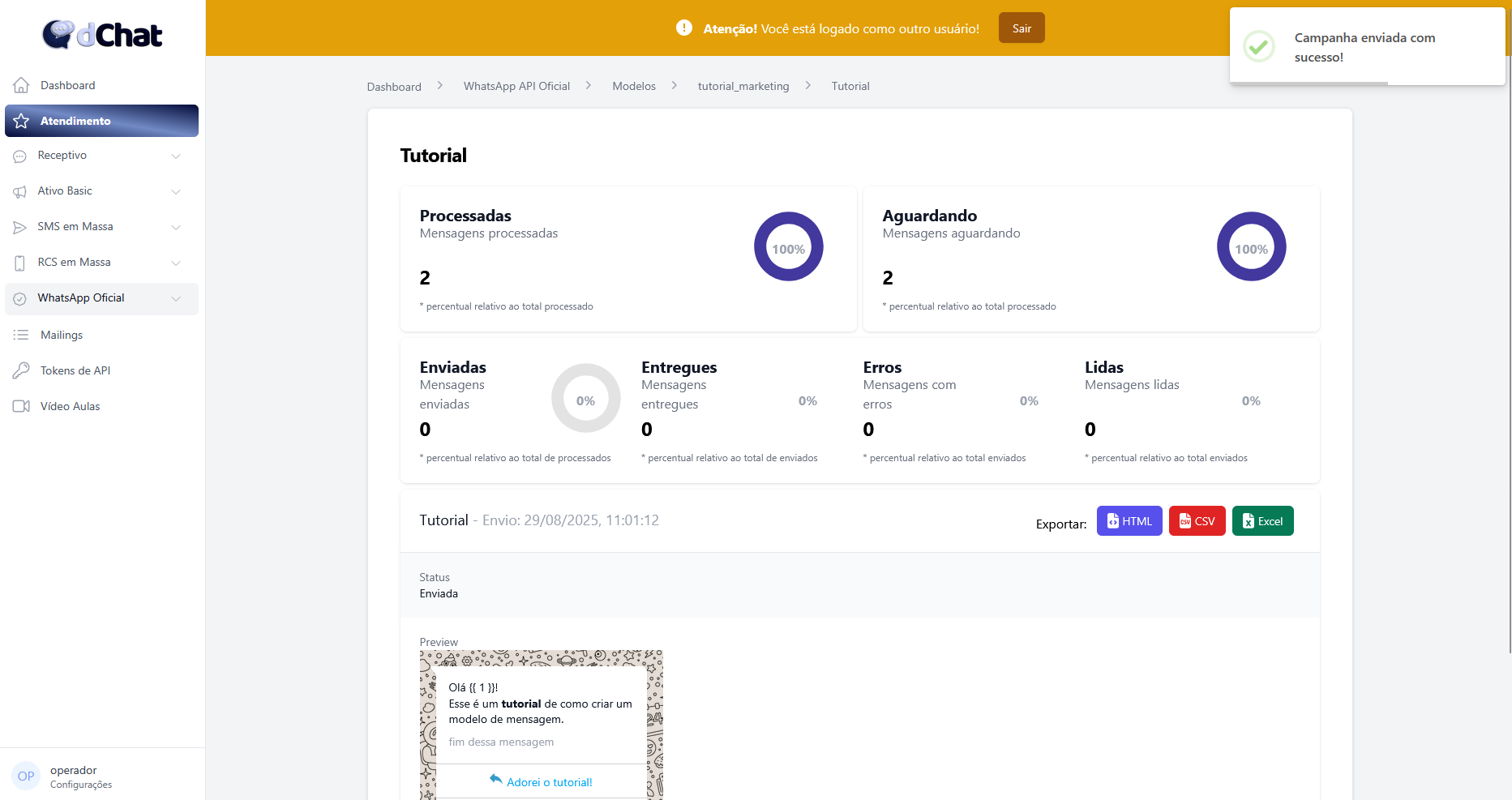Open Dashboard via the home icon
This screenshot has height=800, width=1512.
tap(21, 85)
